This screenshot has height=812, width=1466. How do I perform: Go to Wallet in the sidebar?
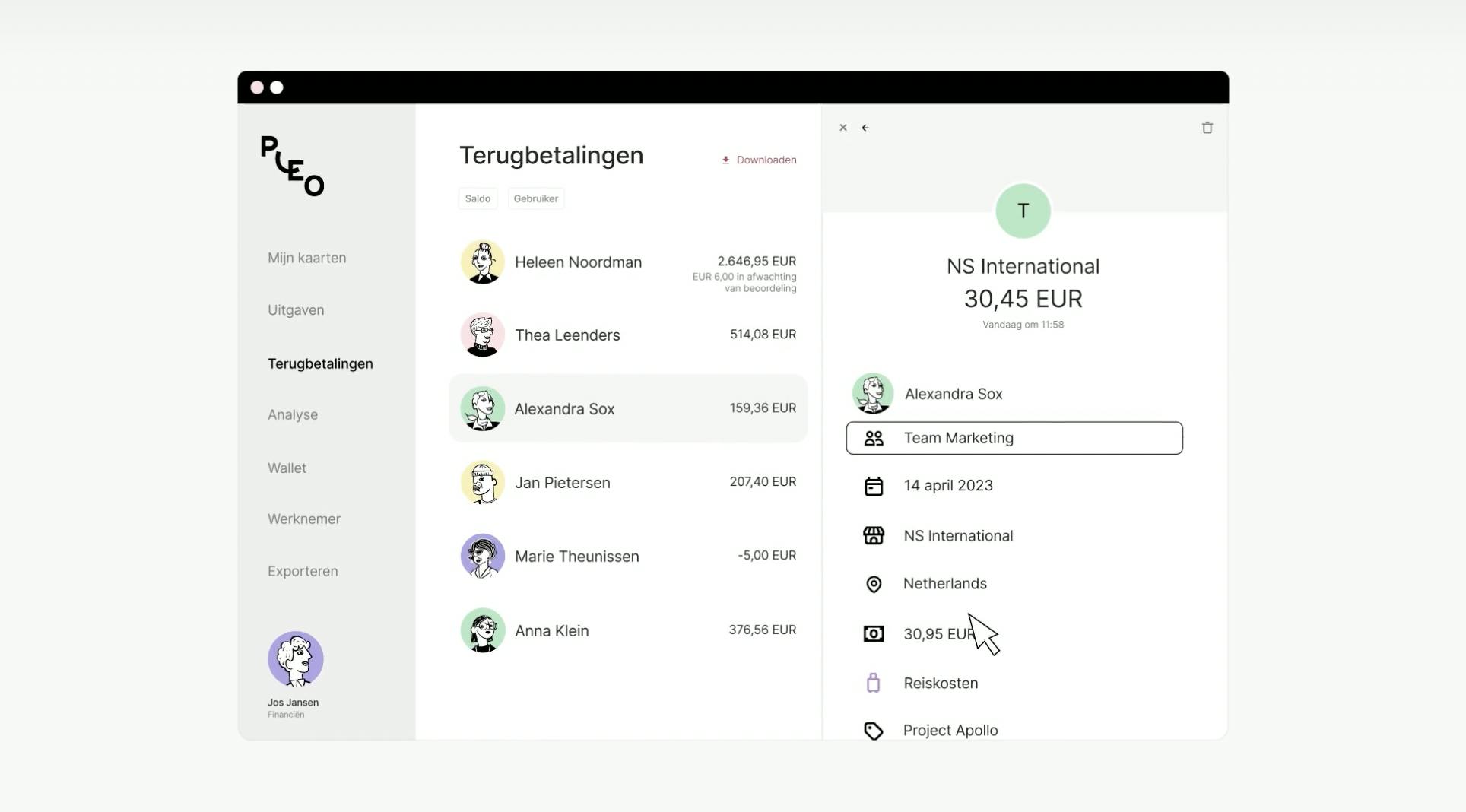pyautogui.click(x=287, y=468)
